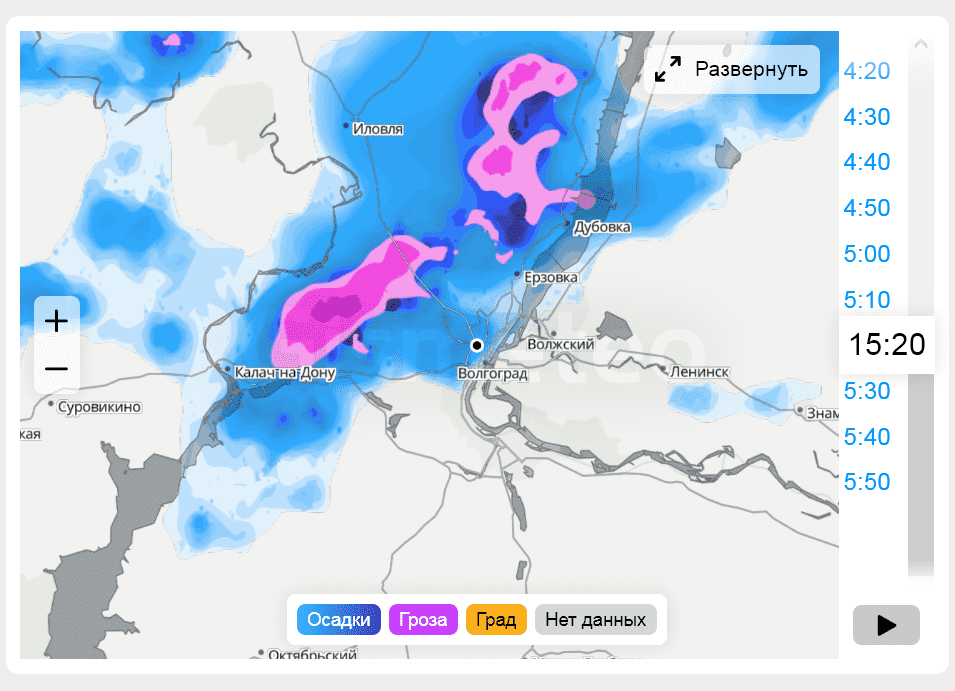The image size is (955, 691).
Task: Expand map with Развернуть button
Action: coord(732,69)
